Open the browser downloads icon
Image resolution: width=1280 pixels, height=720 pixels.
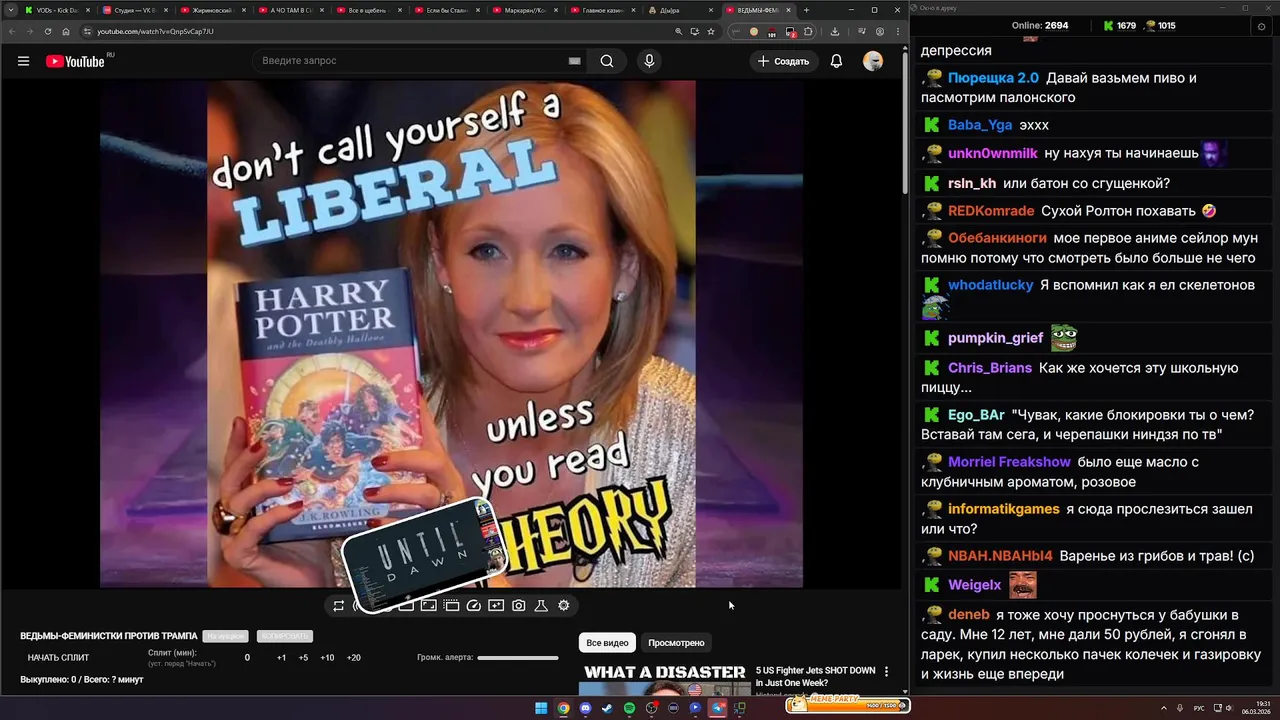point(835,31)
